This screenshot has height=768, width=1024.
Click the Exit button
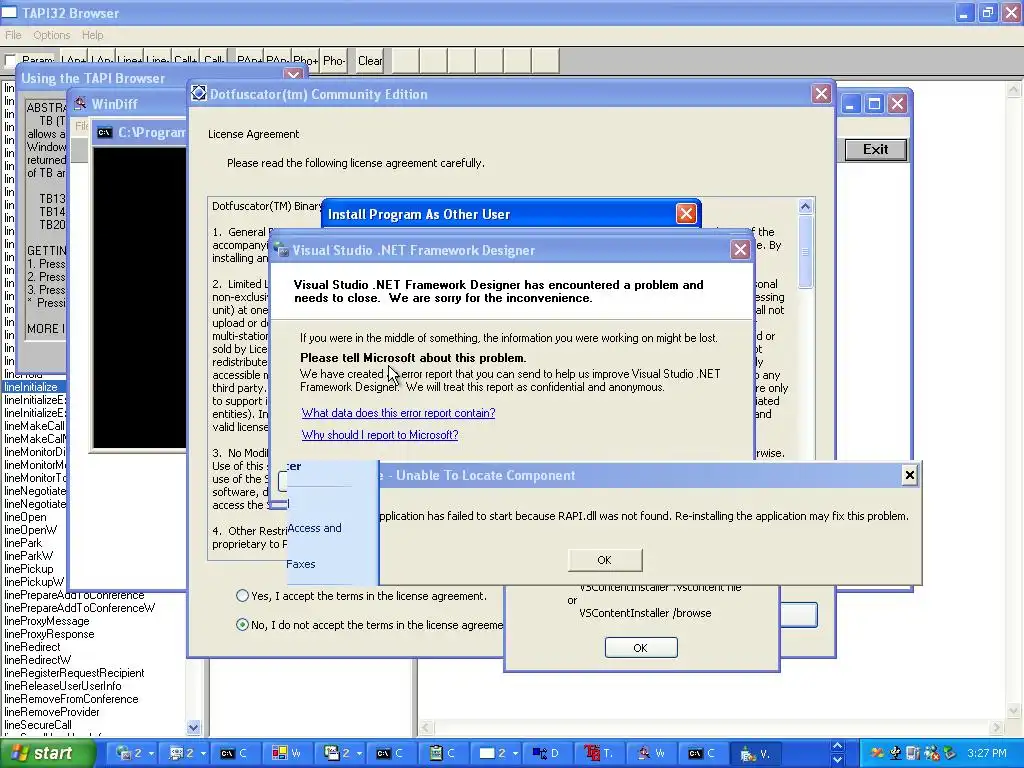[x=875, y=150]
